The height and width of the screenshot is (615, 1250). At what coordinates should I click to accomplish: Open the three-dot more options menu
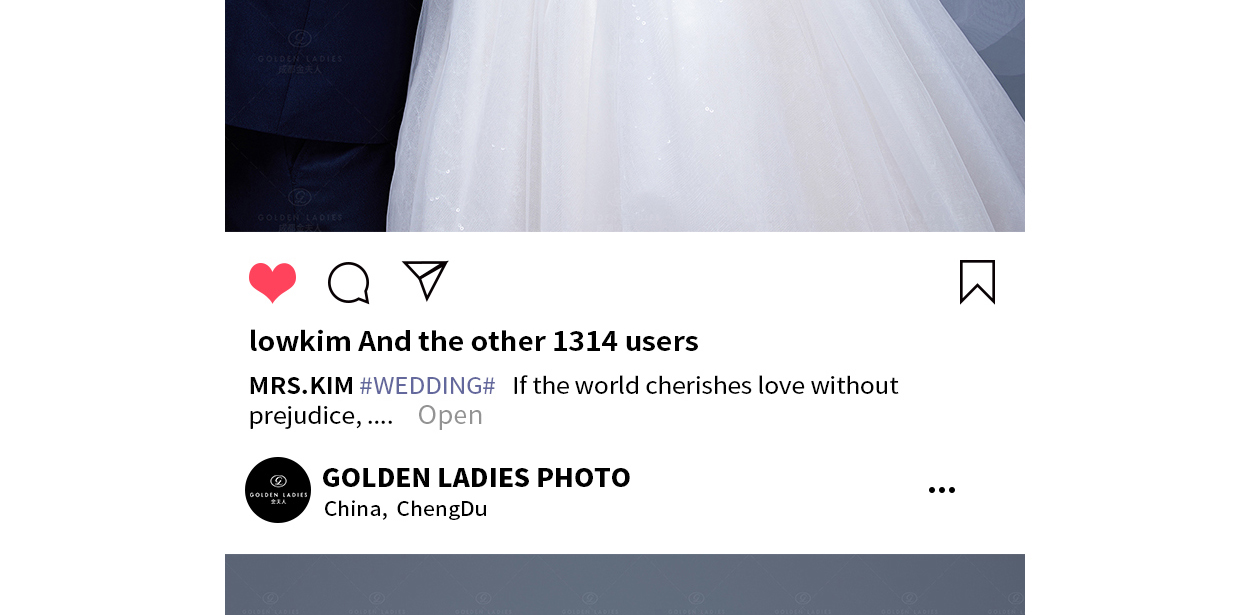point(941,490)
